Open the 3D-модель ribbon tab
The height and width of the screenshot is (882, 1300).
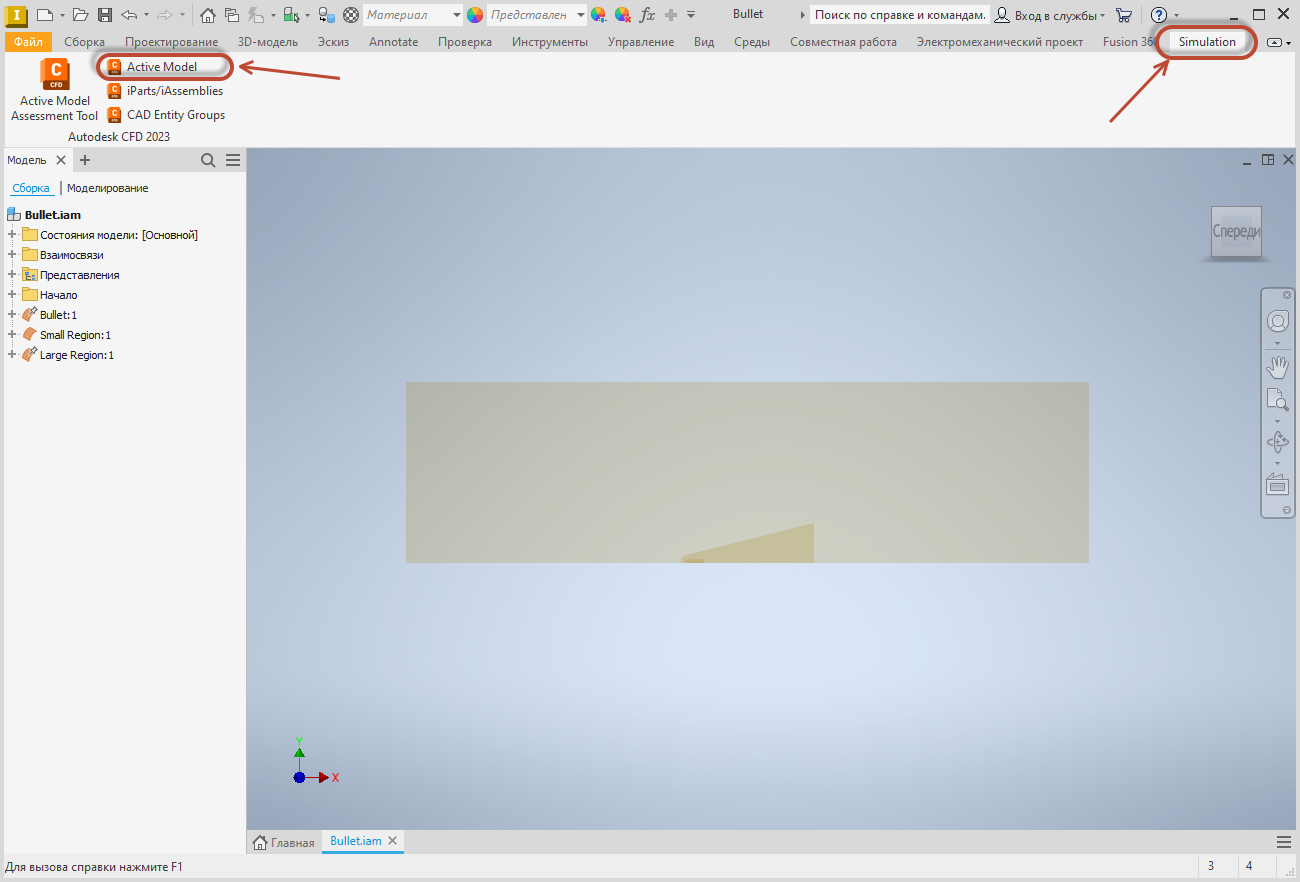[x=268, y=42]
